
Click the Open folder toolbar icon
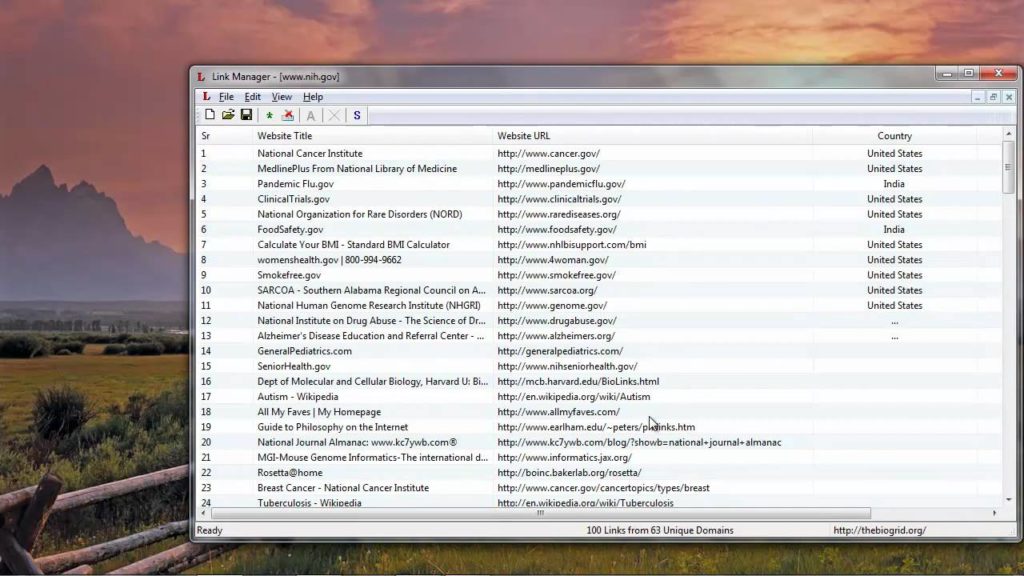228,115
